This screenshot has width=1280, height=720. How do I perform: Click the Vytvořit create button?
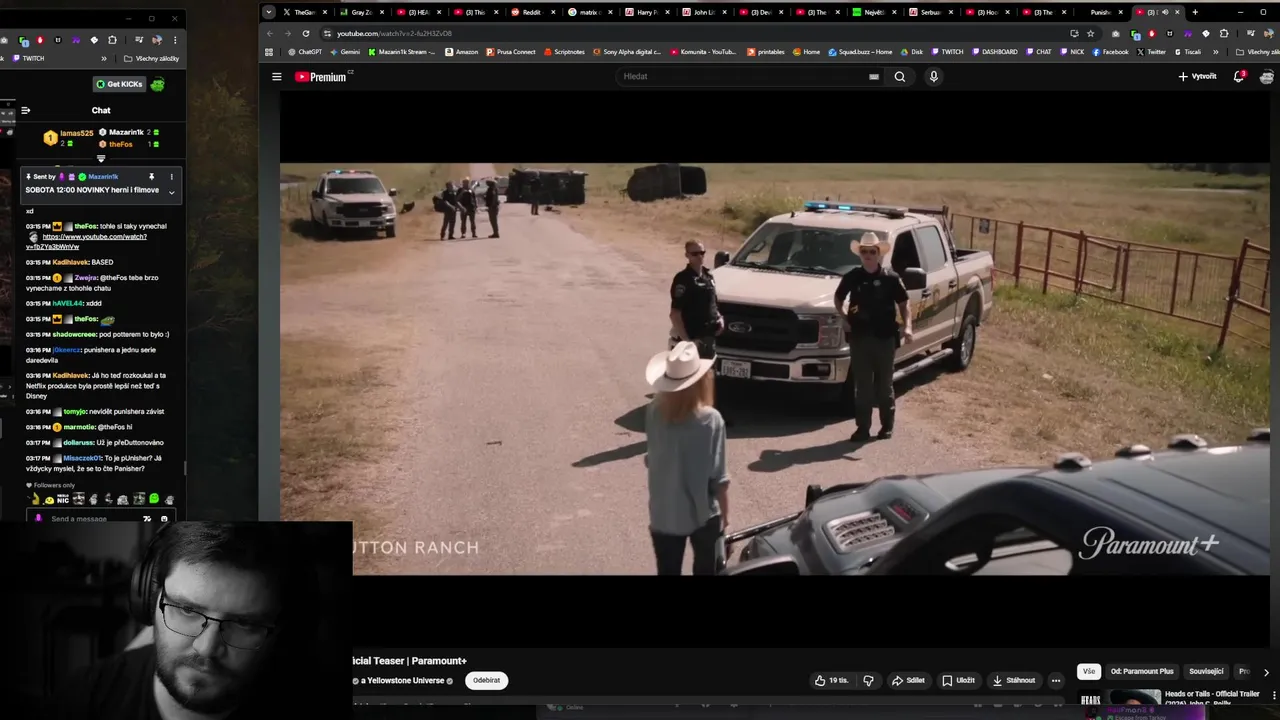pos(1197,77)
